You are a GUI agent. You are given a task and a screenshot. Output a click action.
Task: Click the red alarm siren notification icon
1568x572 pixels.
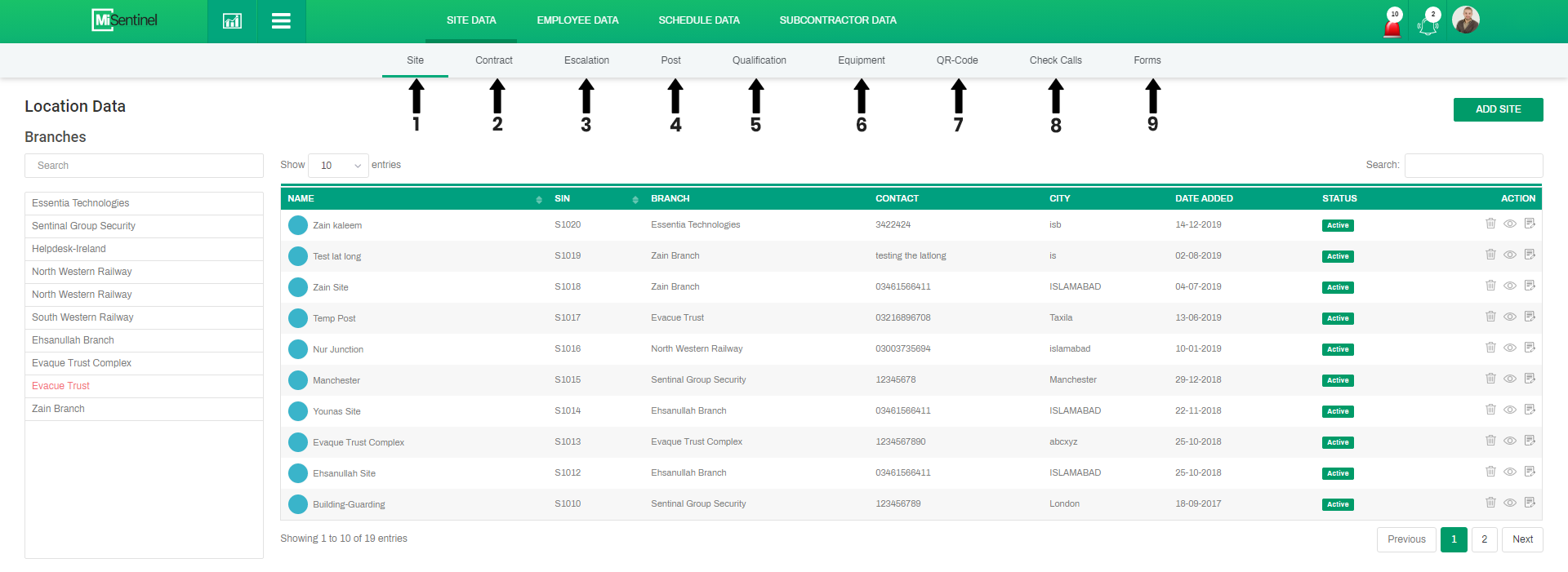(x=1392, y=24)
